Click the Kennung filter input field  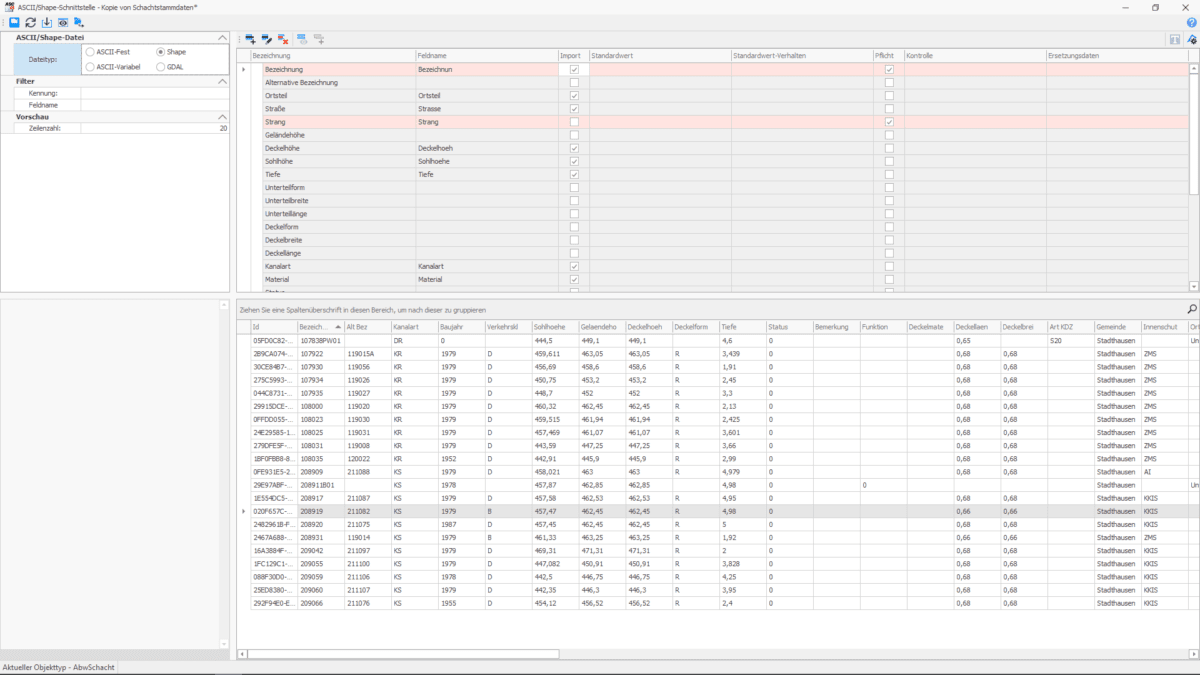click(155, 93)
